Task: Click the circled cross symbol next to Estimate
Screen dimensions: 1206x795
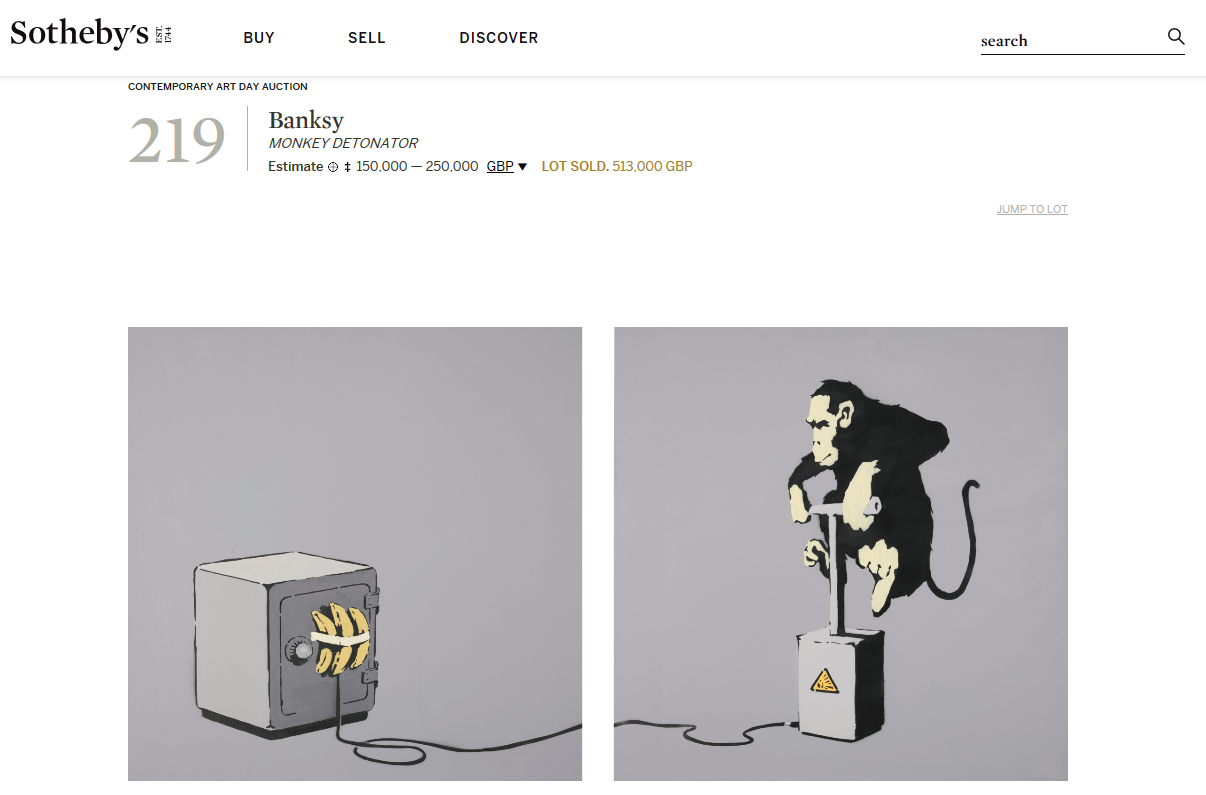Action: 333,167
